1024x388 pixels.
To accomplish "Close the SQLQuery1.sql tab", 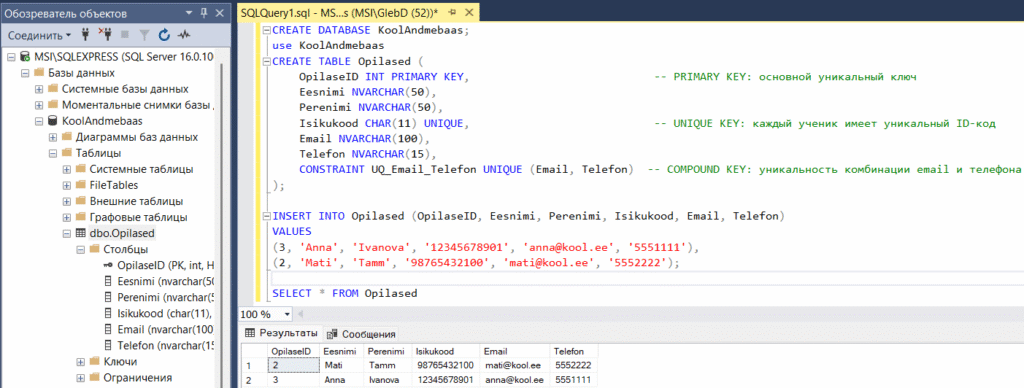I will tap(469, 13).
